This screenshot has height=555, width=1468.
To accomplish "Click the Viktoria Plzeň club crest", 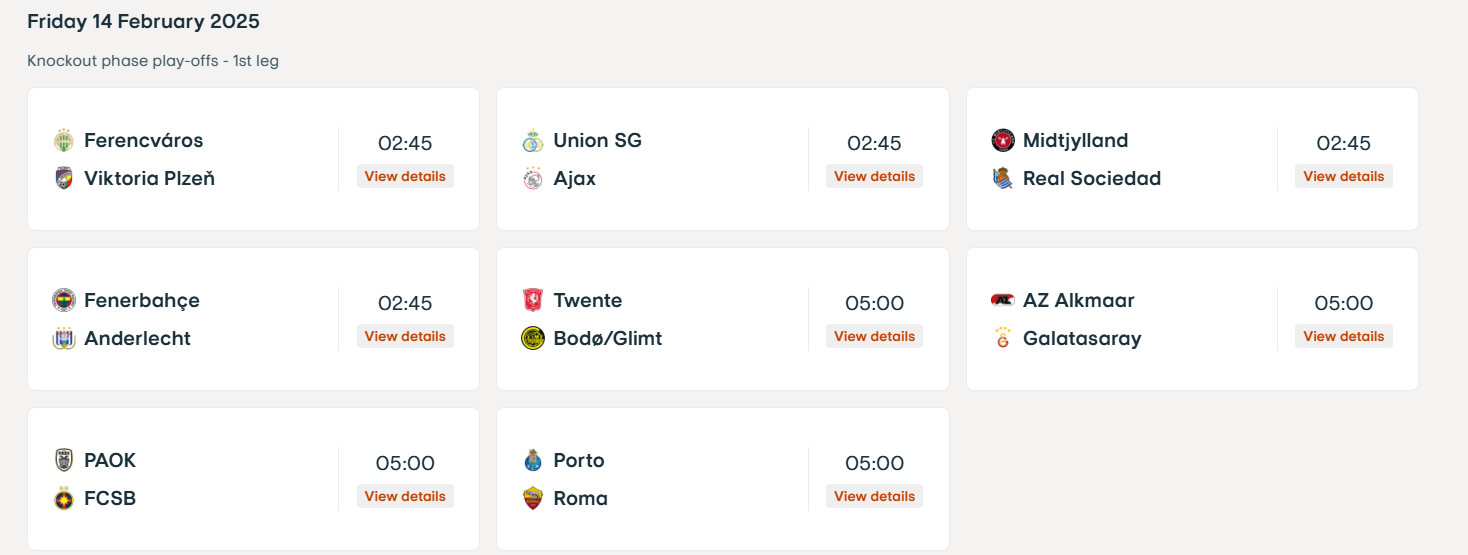I will click(64, 179).
